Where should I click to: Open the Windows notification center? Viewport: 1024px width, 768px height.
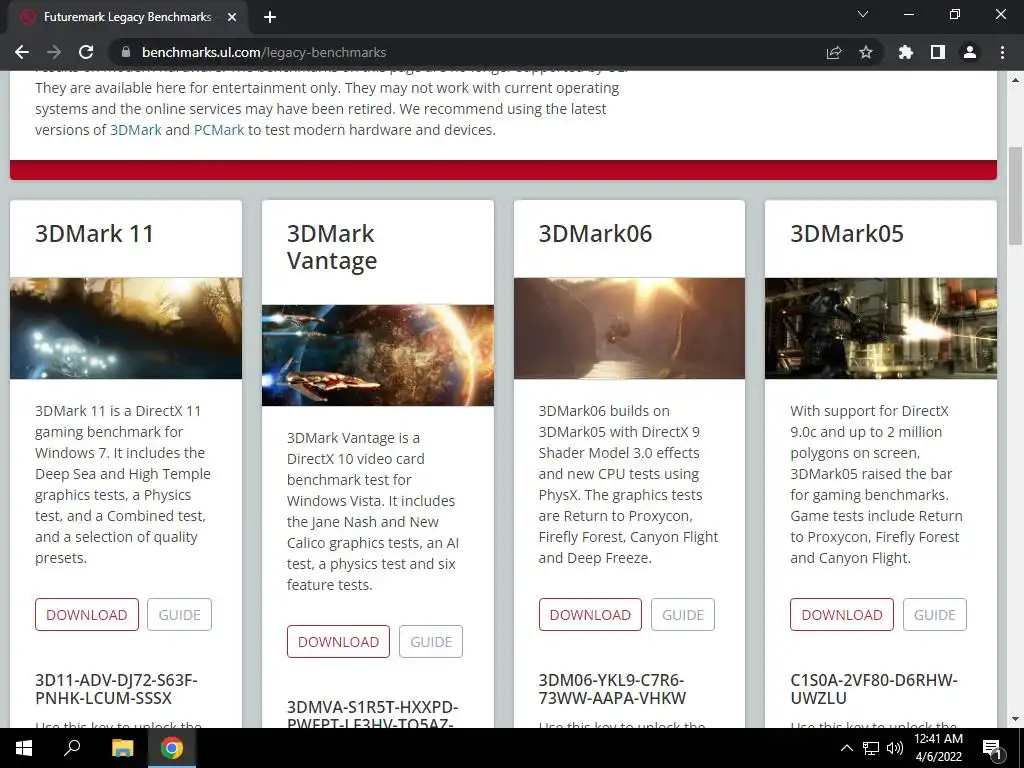[992, 748]
